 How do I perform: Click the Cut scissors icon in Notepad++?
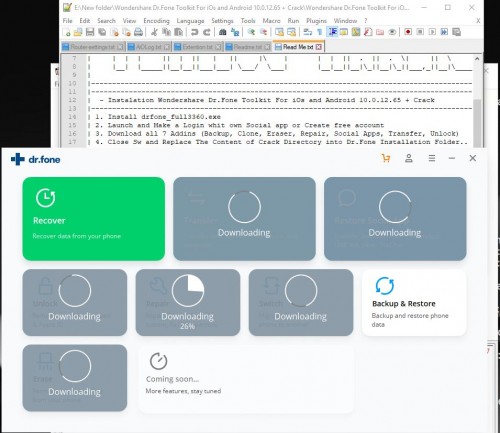[x=154, y=32]
